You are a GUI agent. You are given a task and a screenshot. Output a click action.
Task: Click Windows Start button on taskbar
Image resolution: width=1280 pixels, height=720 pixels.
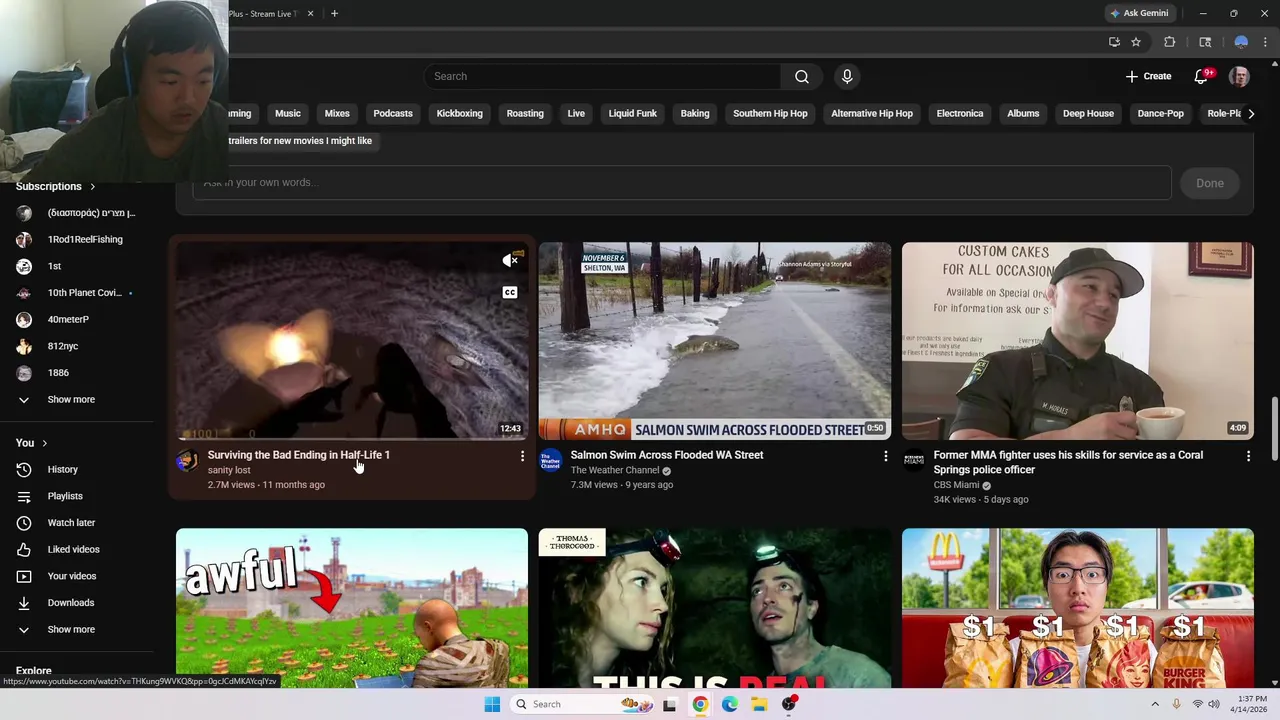[x=492, y=704]
